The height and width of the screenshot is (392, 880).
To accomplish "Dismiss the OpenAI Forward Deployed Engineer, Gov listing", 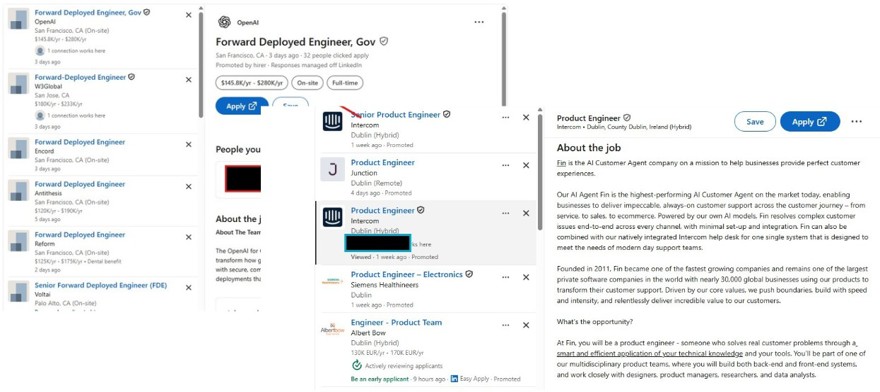I will click(x=188, y=15).
